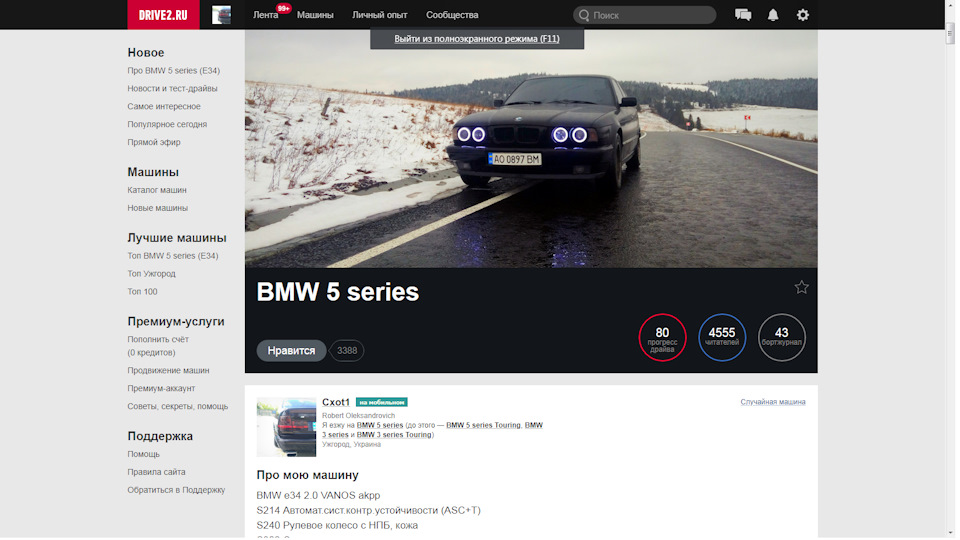Open Новые машины sidebar link
The width and height of the screenshot is (960, 540).
158,208
